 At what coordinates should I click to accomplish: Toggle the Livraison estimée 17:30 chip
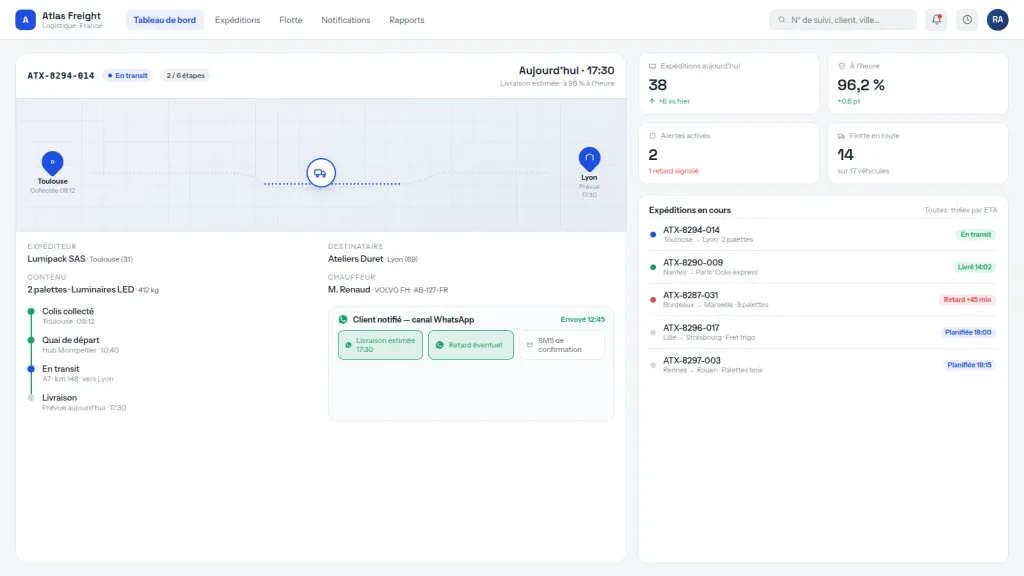(x=380, y=345)
